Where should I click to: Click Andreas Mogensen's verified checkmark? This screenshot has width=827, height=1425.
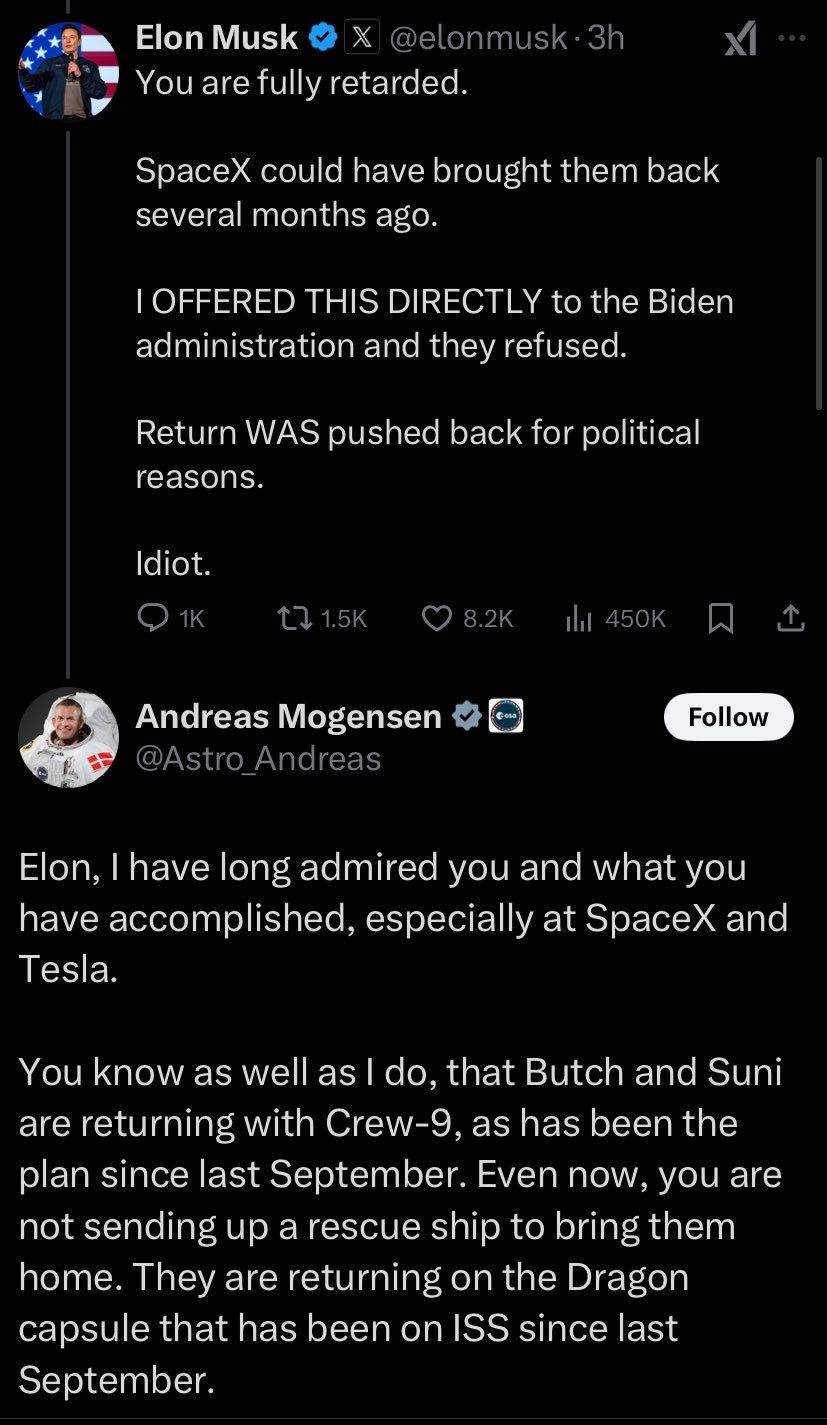[466, 716]
